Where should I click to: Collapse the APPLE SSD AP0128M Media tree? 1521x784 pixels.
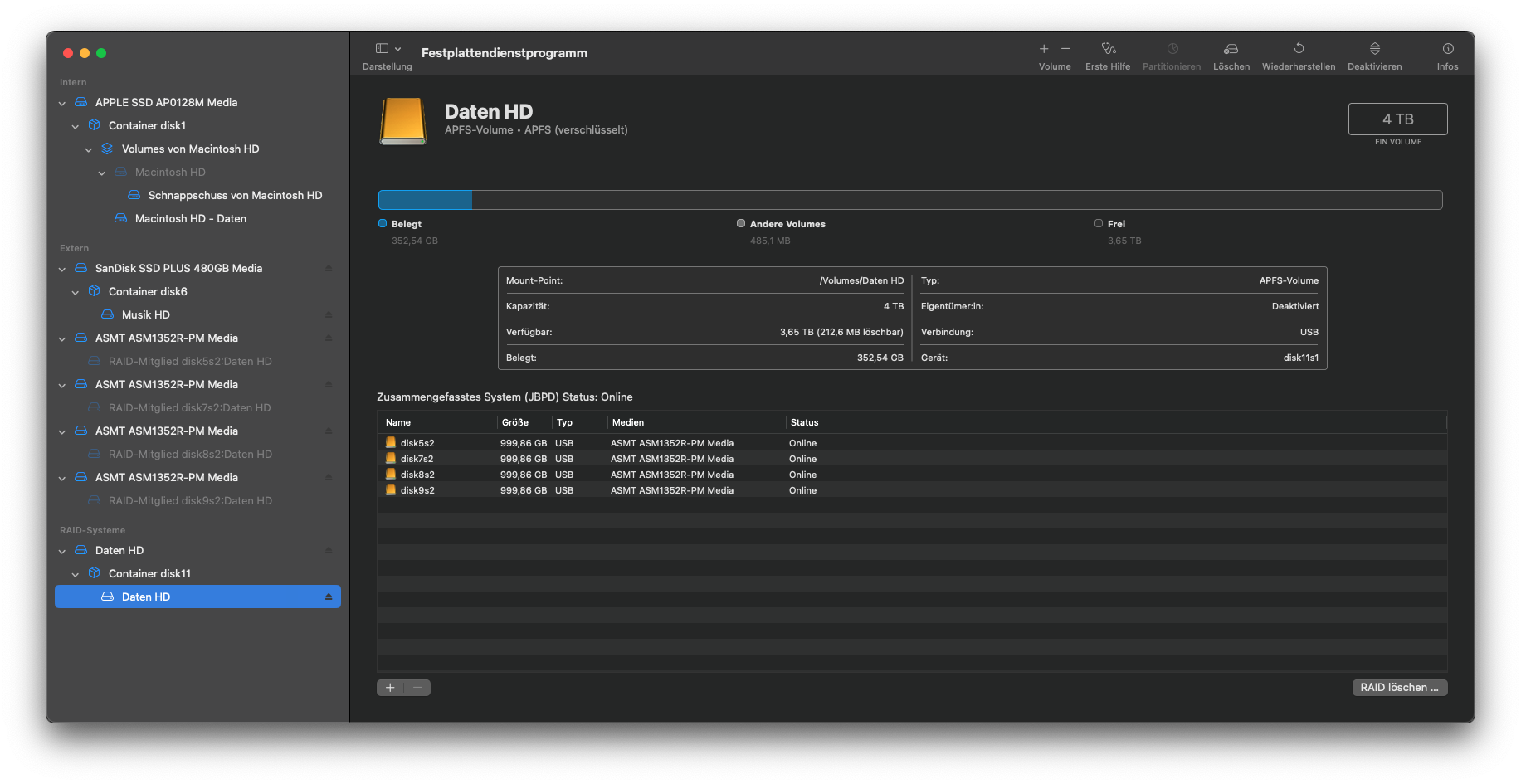62,103
